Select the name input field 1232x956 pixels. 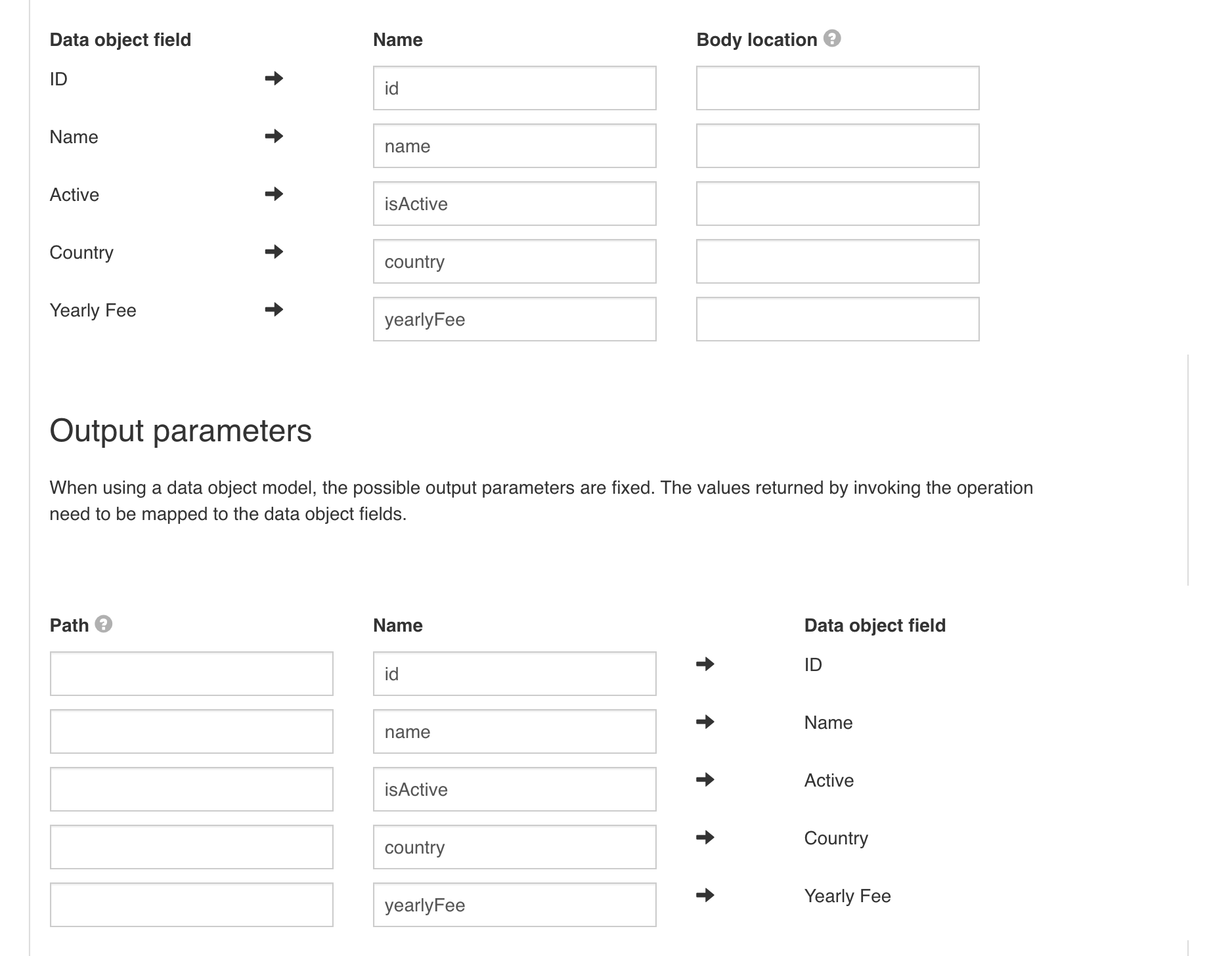coord(514,145)
